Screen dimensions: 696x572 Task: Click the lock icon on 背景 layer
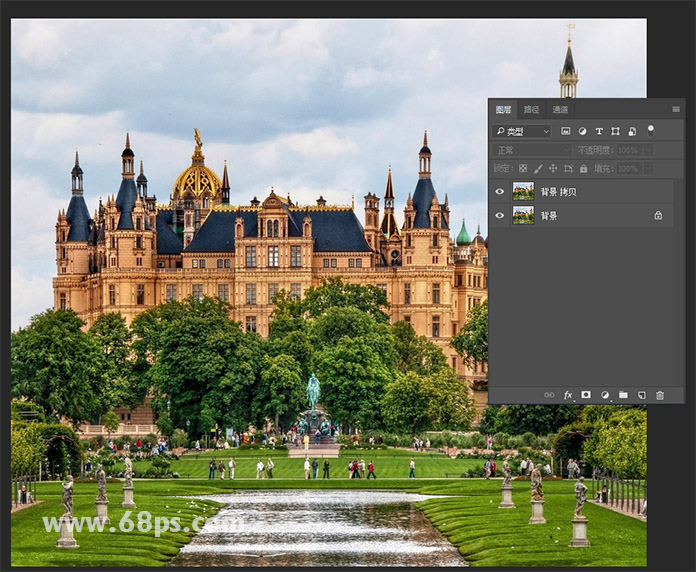[658, 215]
